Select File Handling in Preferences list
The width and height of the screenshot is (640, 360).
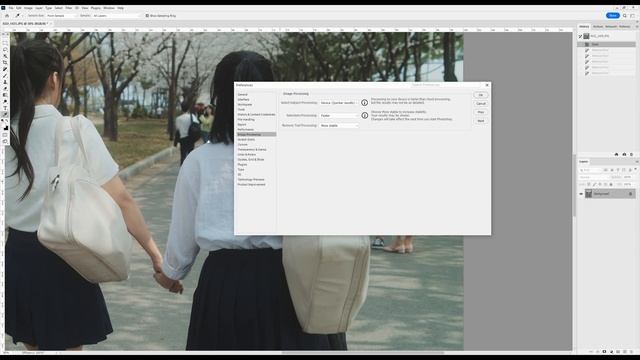tap(246, 120)
